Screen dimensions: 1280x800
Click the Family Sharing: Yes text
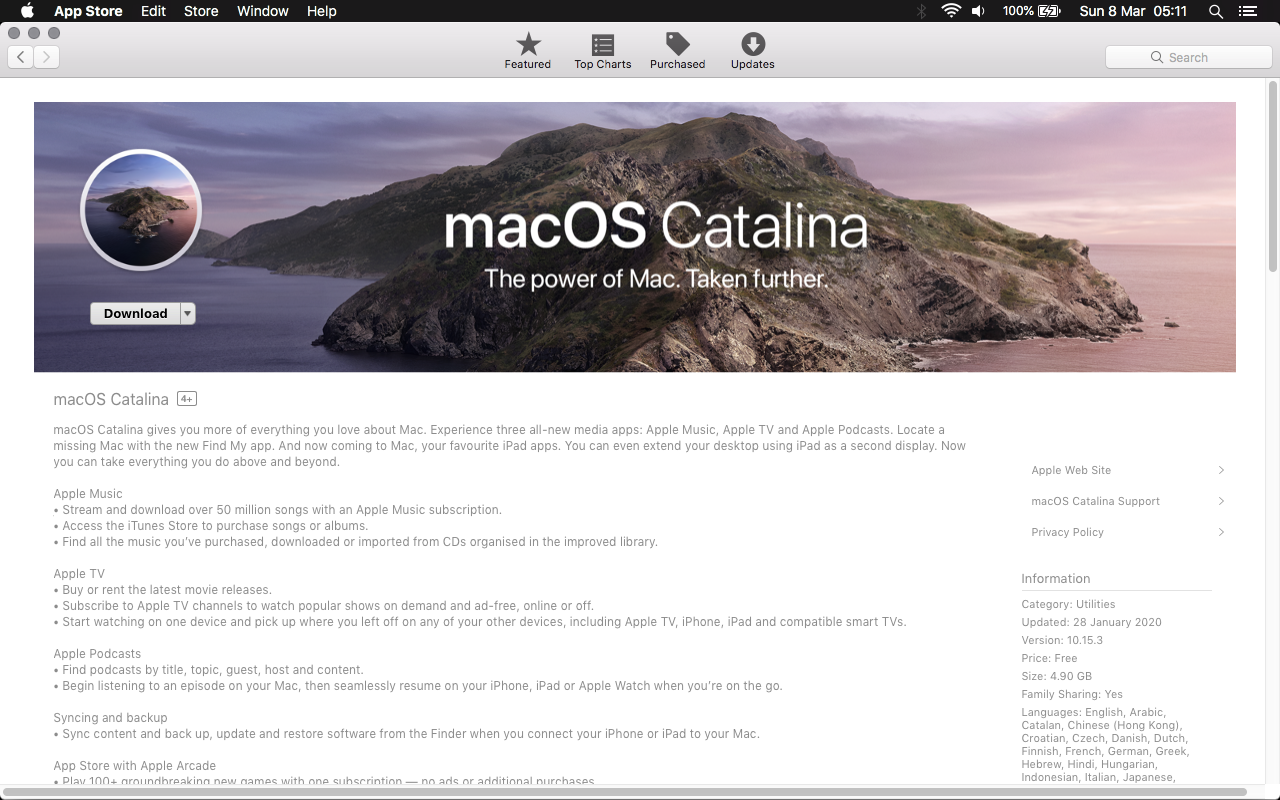pos(1072,694)
